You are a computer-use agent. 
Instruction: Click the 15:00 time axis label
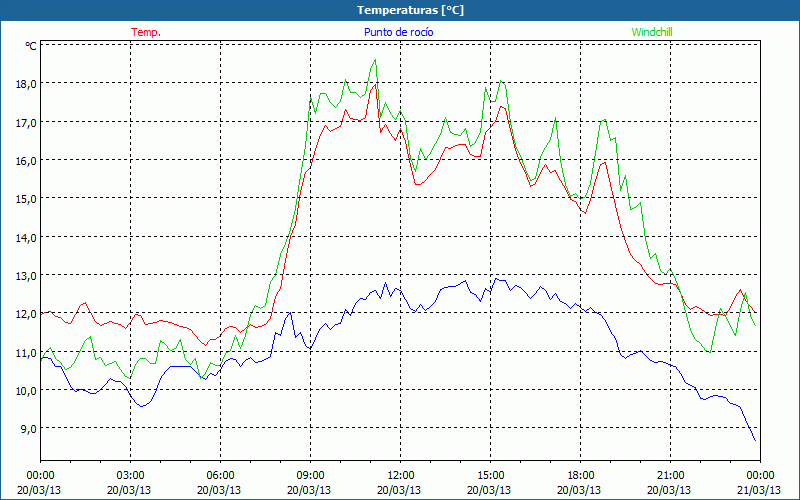(491, 476)
